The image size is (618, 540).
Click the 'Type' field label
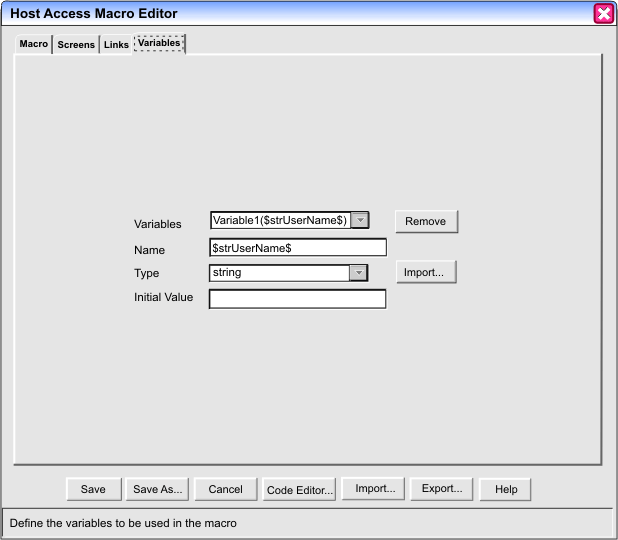point(147,273)
